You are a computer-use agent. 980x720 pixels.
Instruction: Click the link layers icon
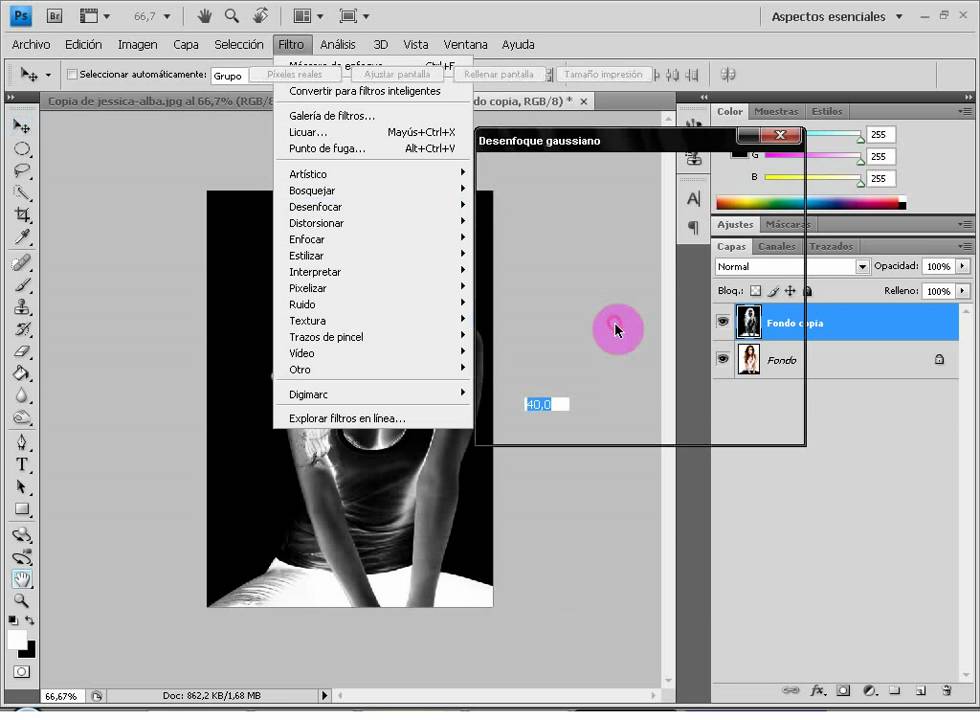[x=791, y=691]
